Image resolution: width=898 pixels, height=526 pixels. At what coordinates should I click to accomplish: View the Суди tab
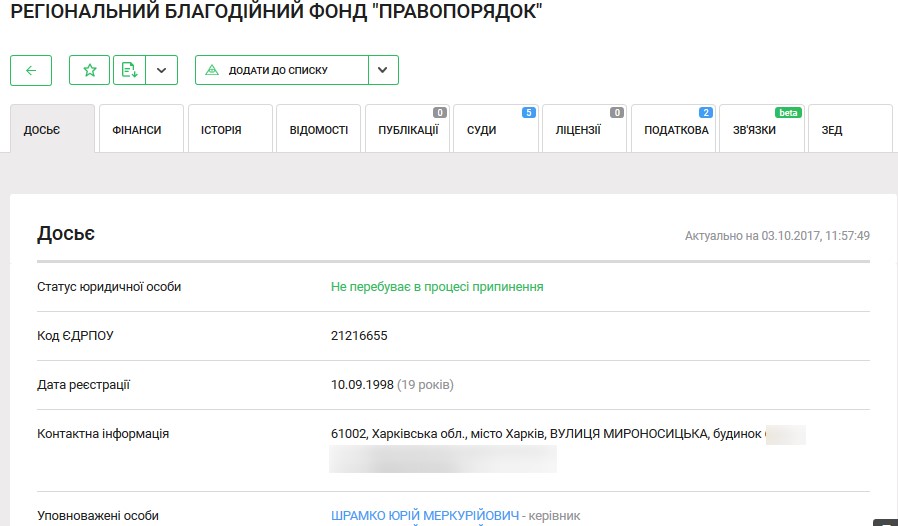(x=481, y=130)
